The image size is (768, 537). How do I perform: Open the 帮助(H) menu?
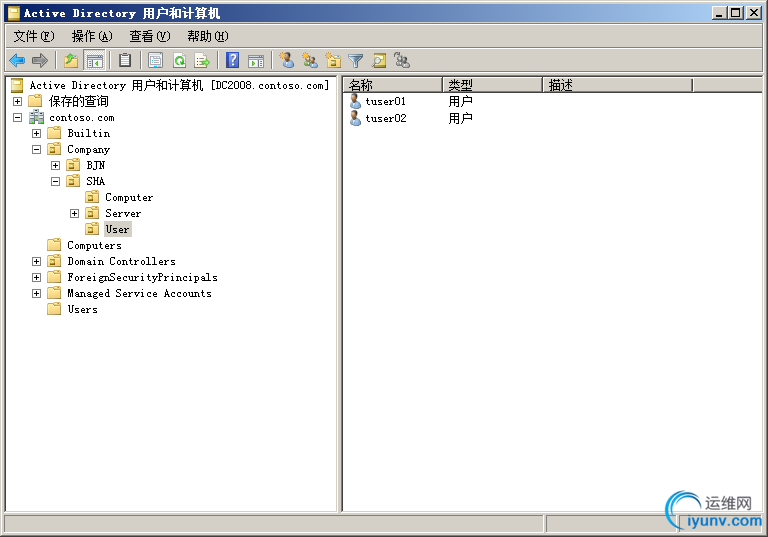click(208, 36)
